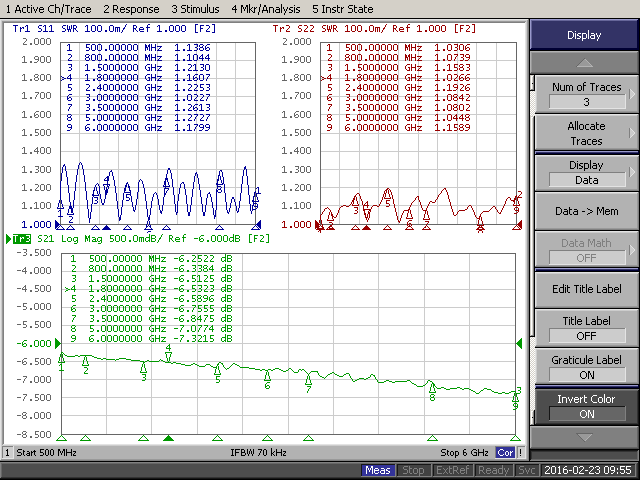Open the 5 Instr State menu

[x=342, y=9]
